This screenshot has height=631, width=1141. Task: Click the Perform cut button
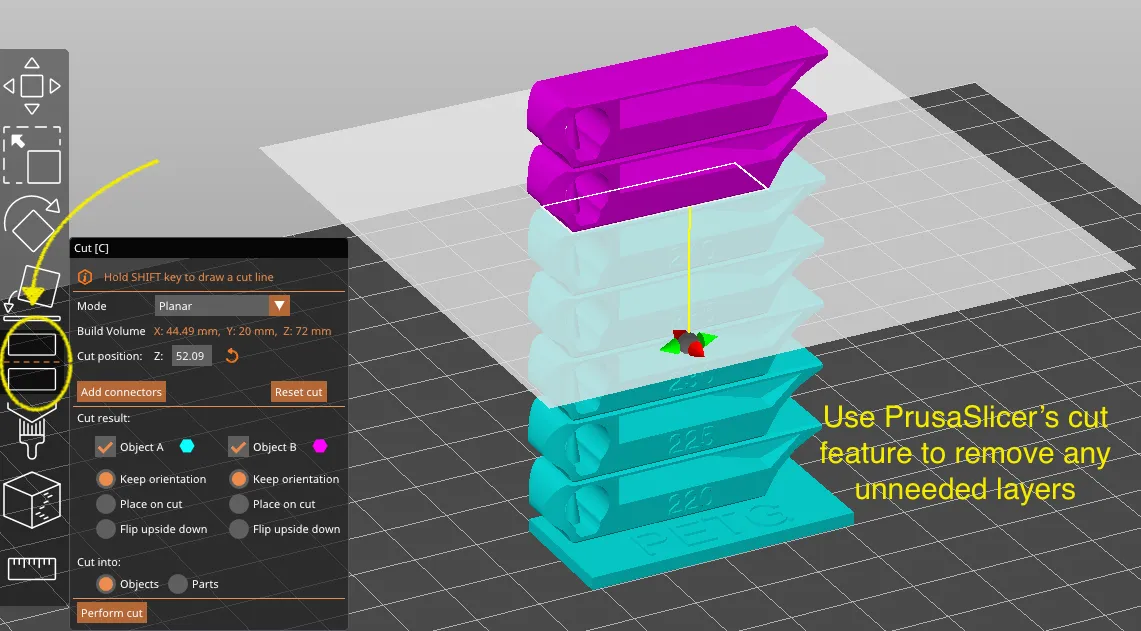click(111, 612)
